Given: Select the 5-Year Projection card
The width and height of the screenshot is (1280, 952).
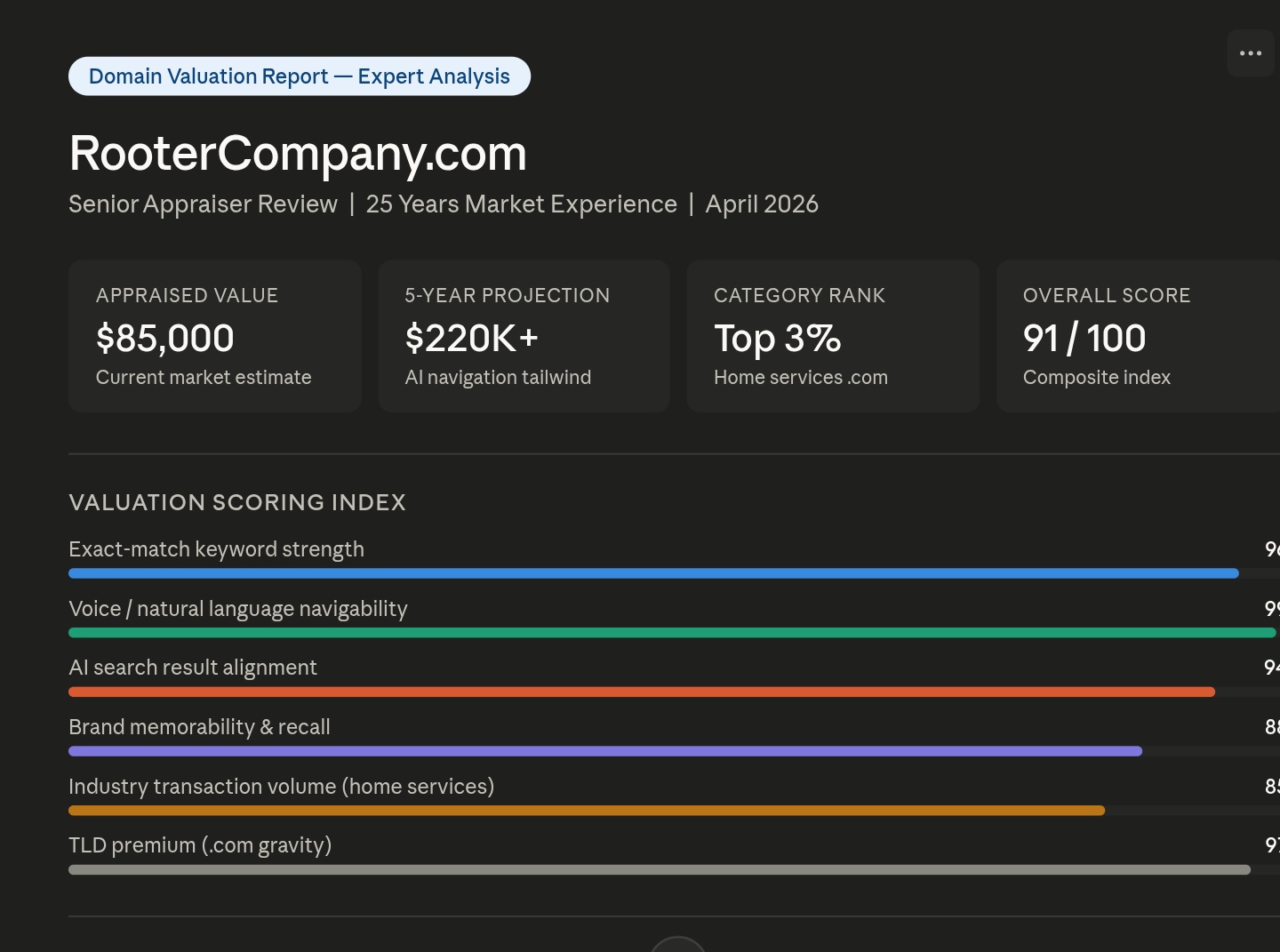Looking at the screenshot, I should tap(524, 336).
